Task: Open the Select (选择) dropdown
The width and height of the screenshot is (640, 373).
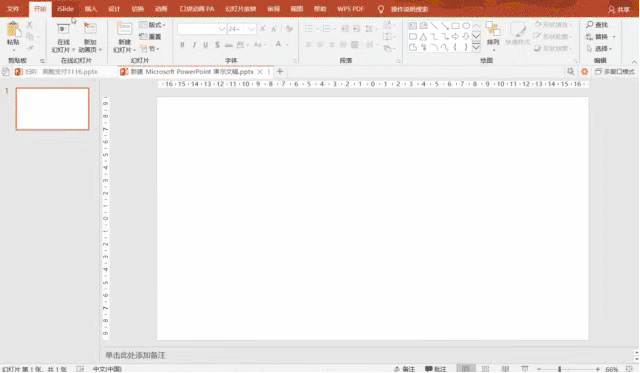Action: click(x=599, y=49)
